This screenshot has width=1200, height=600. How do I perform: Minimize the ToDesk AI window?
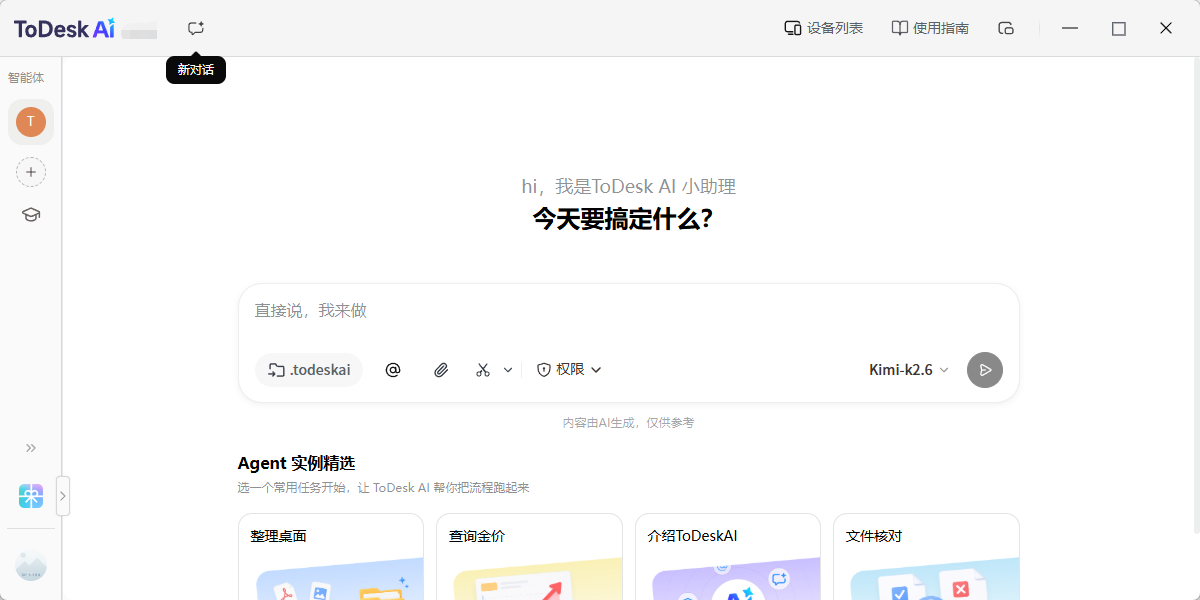pyautogui.click(x=1070, y=28)
